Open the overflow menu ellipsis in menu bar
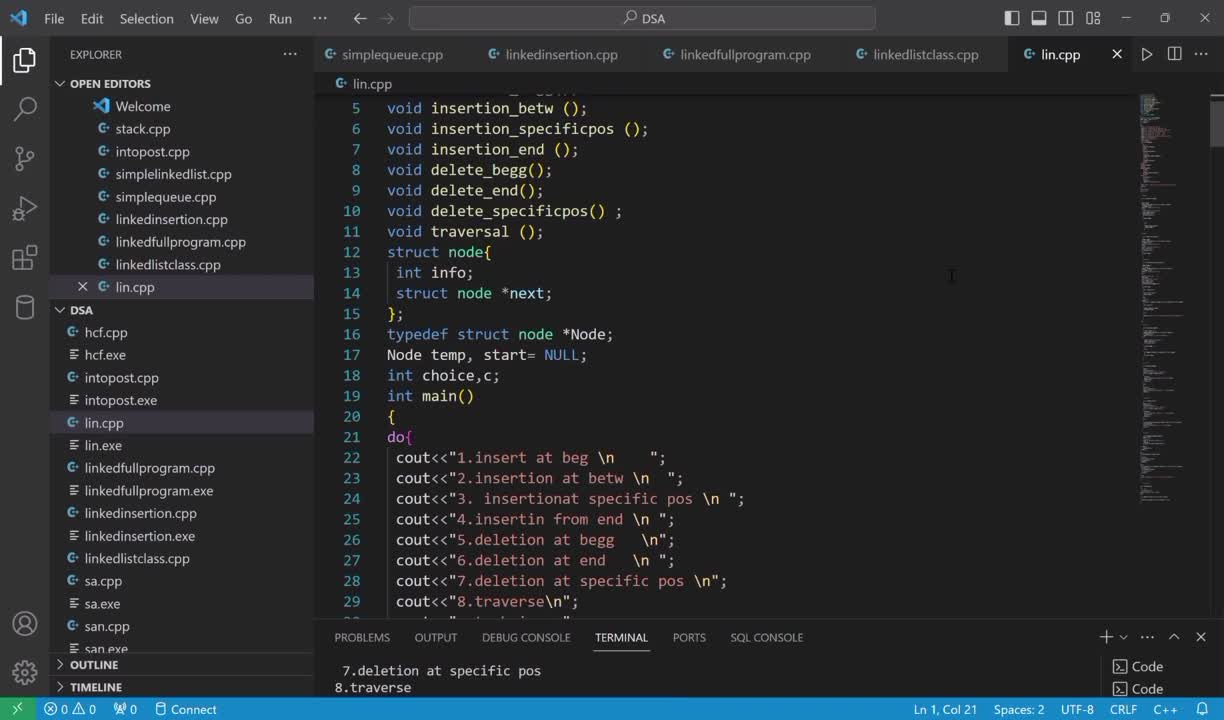Image resolution: width=1224 pixels, height=720 pixels. (x=320, y=18)
